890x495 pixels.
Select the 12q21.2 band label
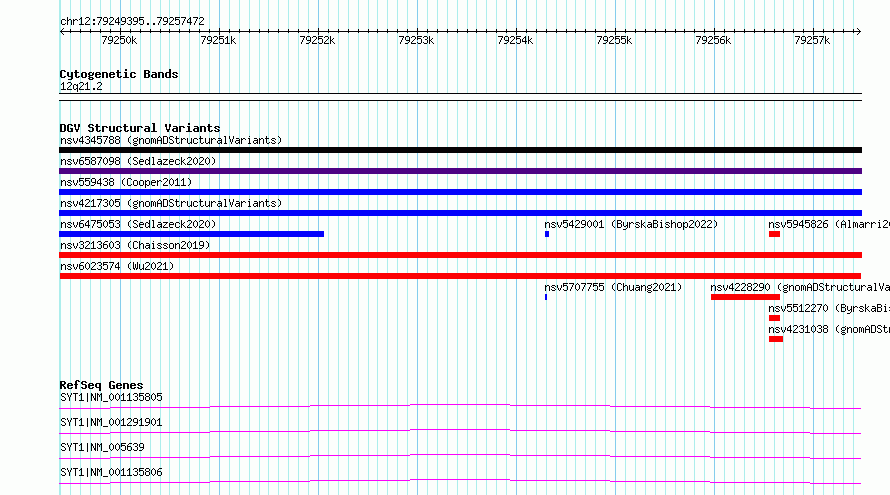tap(81, 86)
